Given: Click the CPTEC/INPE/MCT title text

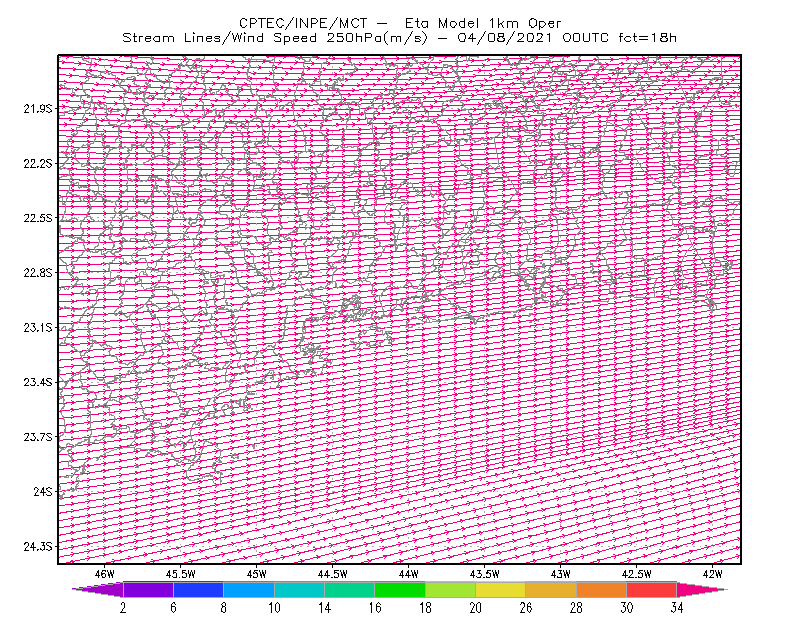Looking at the screenshot, I should (x=303, y=23).
